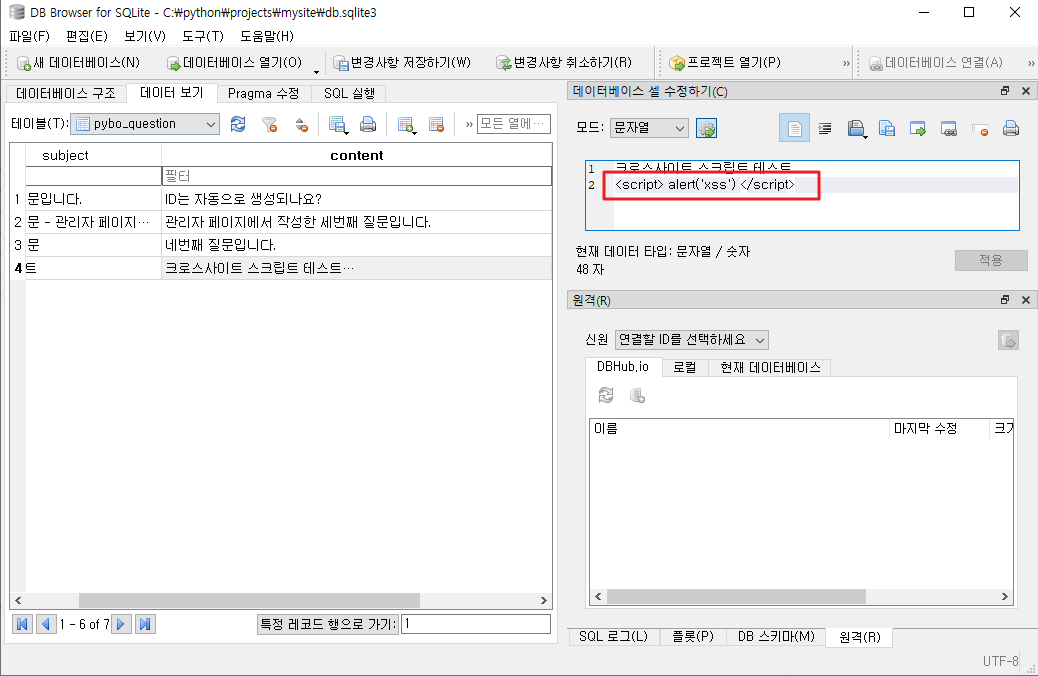Viewport: 1038px width, 676px height.
Task: Click the content 필터 filter field
Action: [x=357, y=176]
